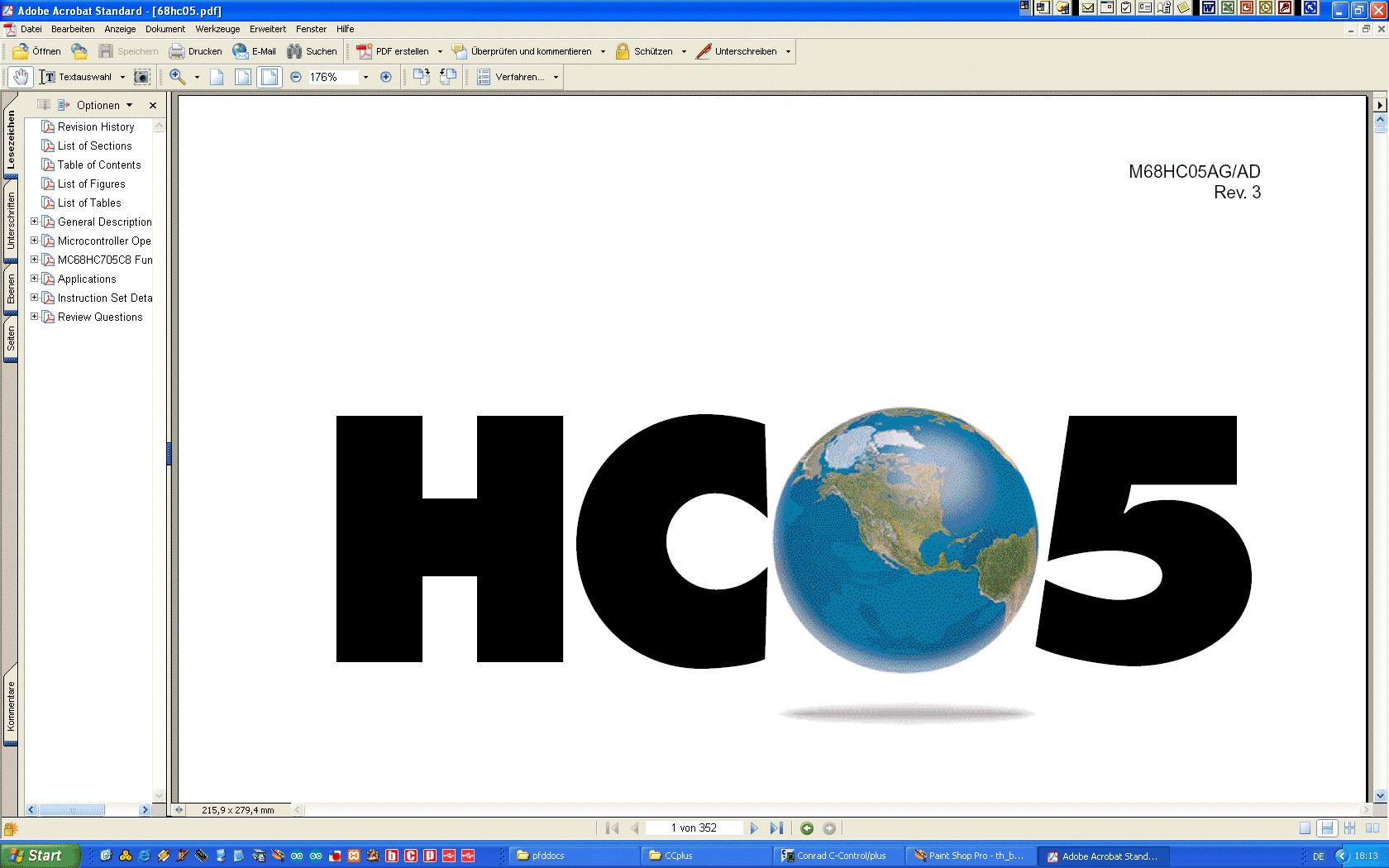Switch to continuous page layout
Screen dimensions: 1389x868
[1327, 828]
